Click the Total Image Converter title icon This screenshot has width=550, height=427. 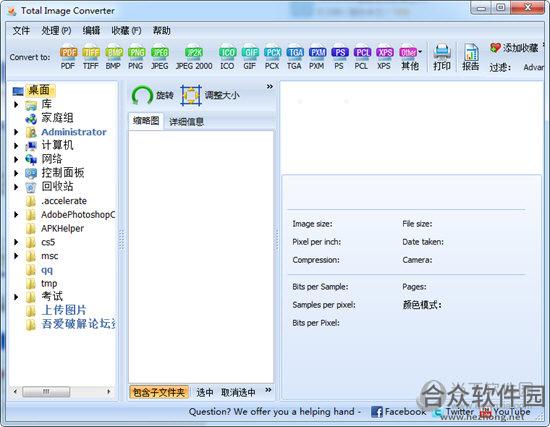12,11
